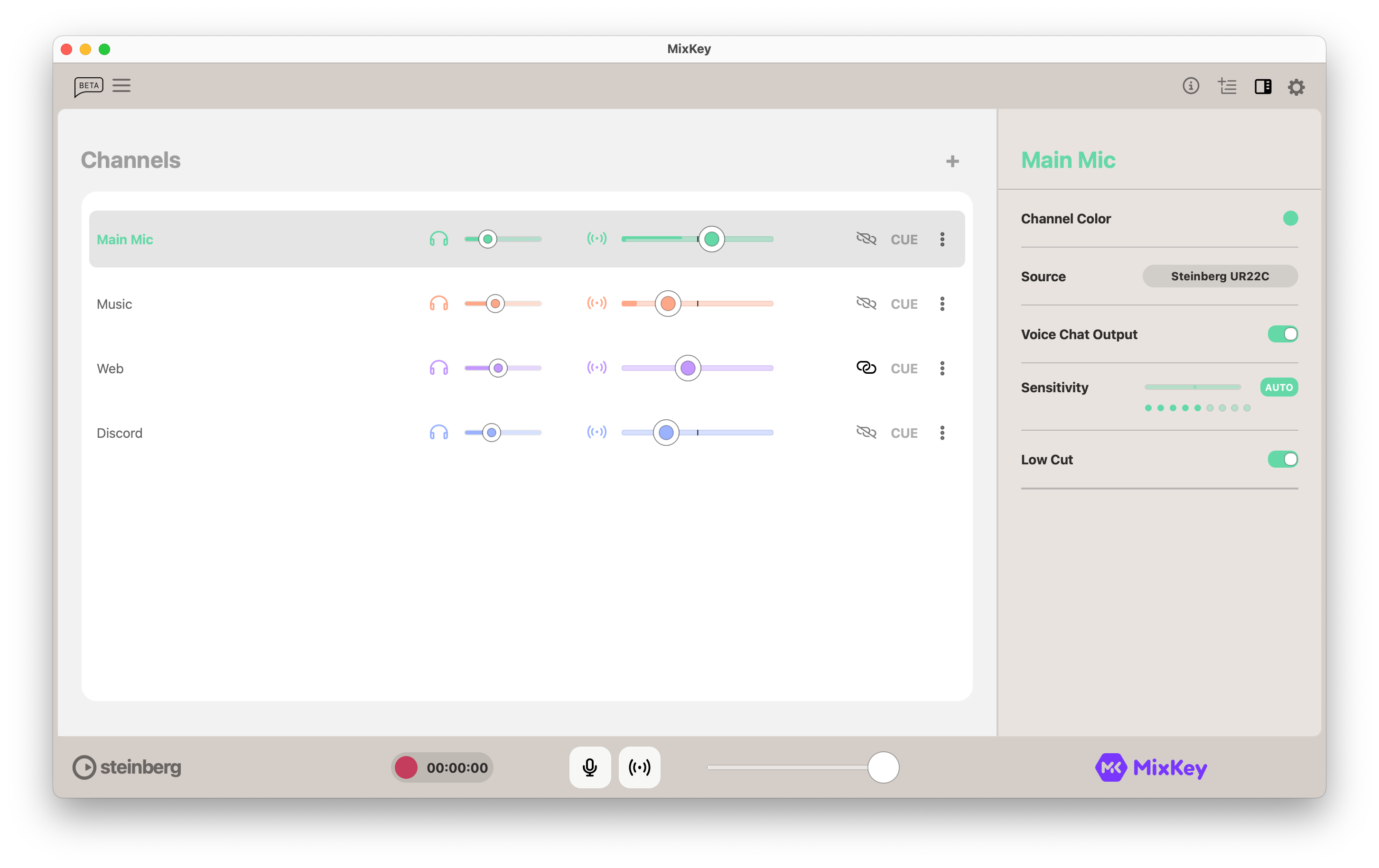This screenshot has width=1379, height=868.
Task: Toggle the side panel view icon
Action: click(x=1263, y=86)
